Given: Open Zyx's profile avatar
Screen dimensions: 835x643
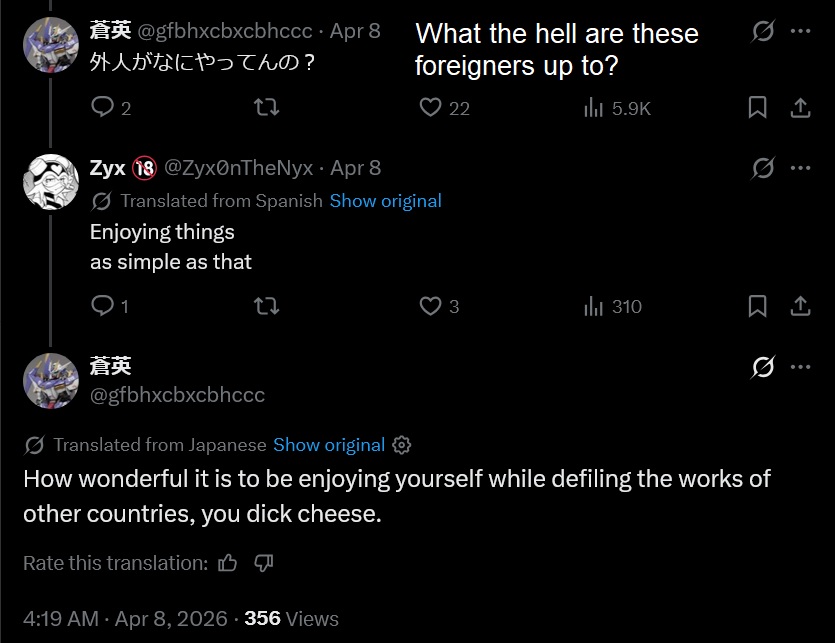Looking at the screenshot, I should pyautogui.click(x=50, y=182).
